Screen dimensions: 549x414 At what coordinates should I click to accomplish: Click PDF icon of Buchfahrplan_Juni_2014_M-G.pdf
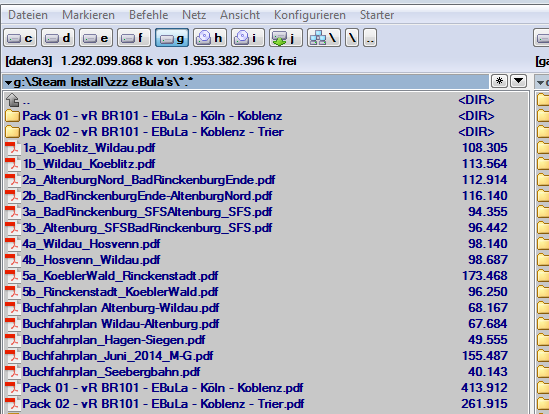(12, 356)
